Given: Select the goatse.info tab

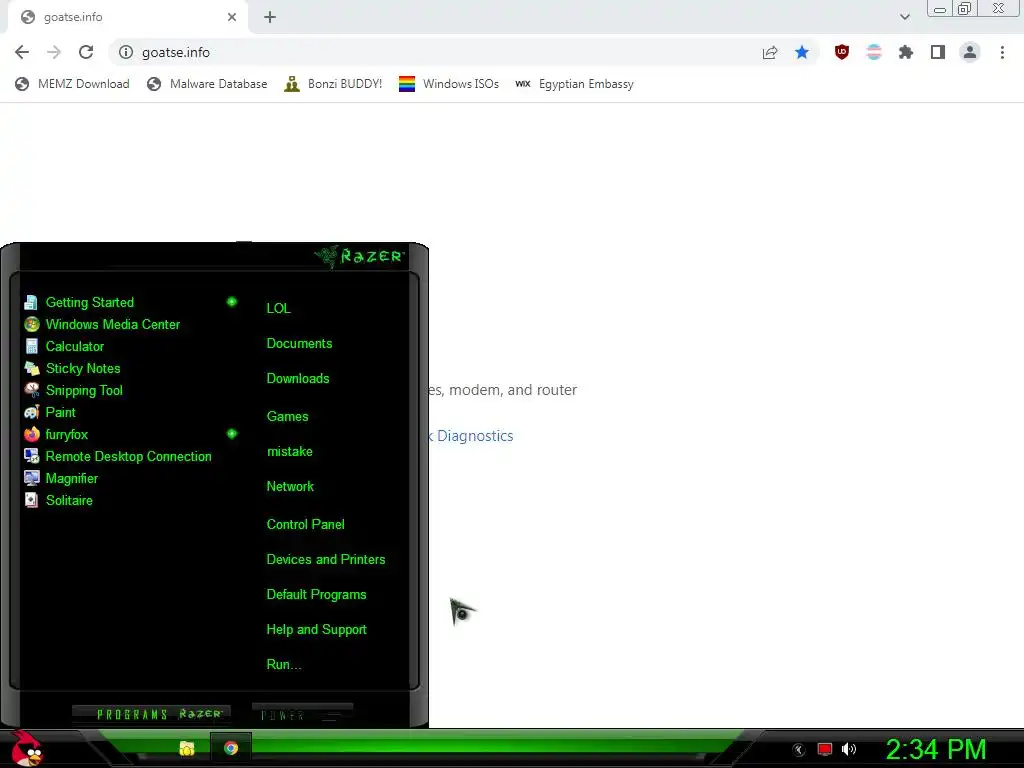Looking at the screenshot, I should coord(127,17).
